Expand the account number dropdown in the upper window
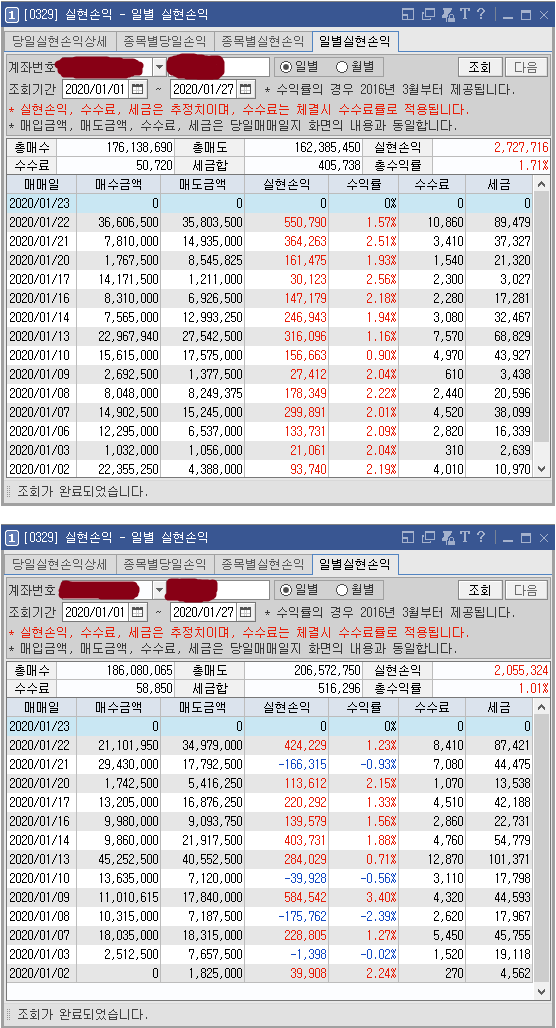 159,67
